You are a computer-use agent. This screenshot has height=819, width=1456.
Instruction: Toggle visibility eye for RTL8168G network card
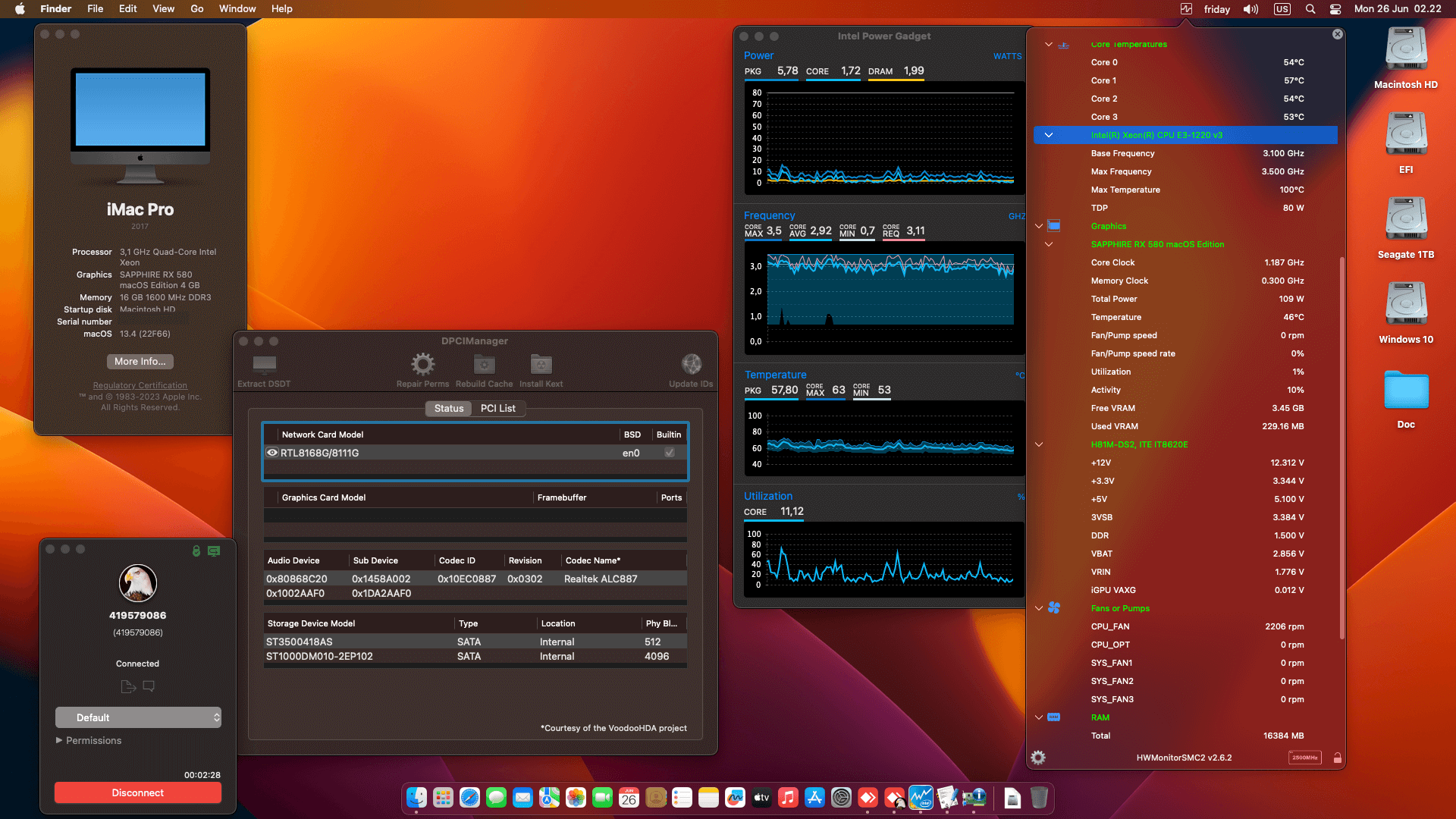pyautogui.click(x=272, y=452)
